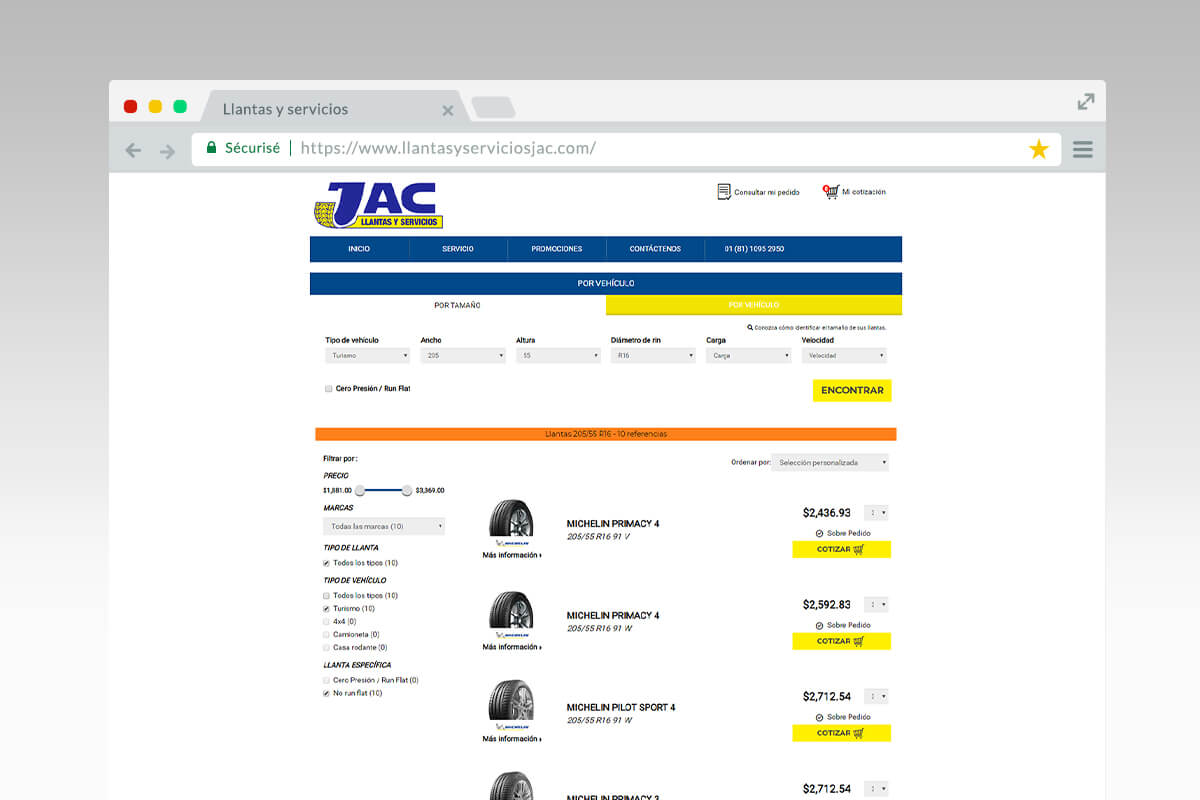Toggle the Casa rodante (0) filter checkbox
This screenshot has height=800, width=1200.
point(326,647)
